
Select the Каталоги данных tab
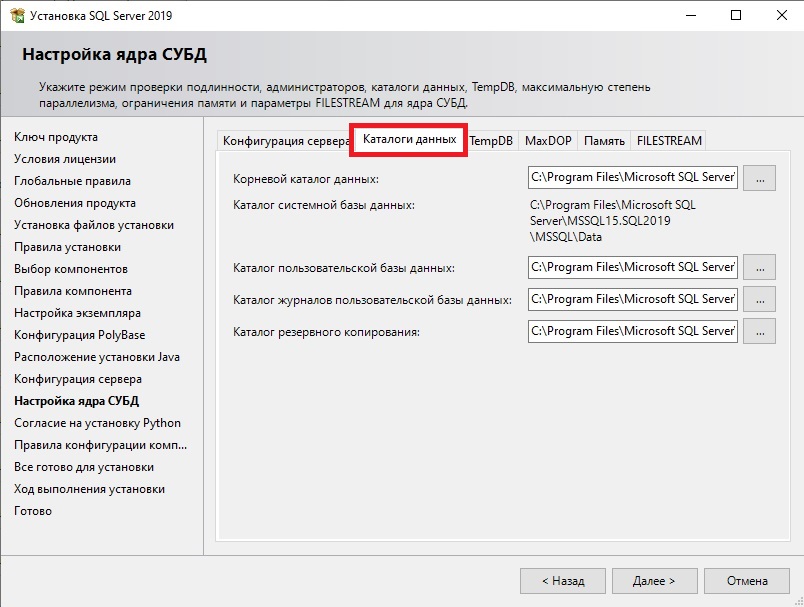409,139
